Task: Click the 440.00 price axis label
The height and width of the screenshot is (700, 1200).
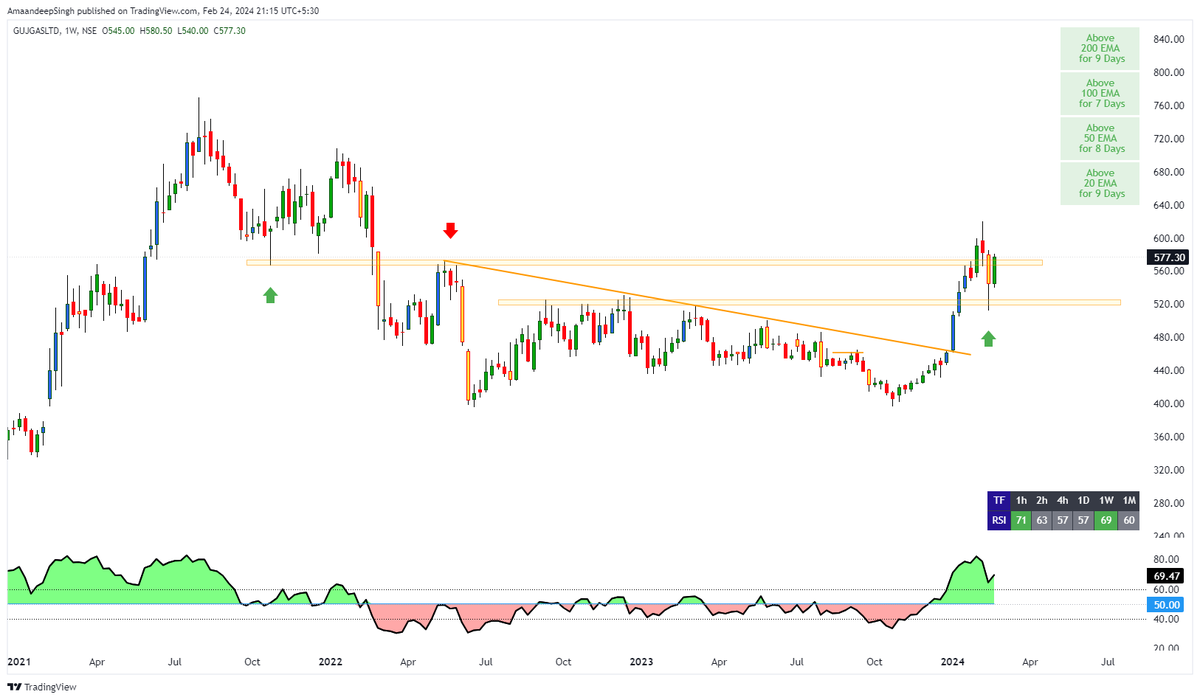Action: (x=1168, y=371)
